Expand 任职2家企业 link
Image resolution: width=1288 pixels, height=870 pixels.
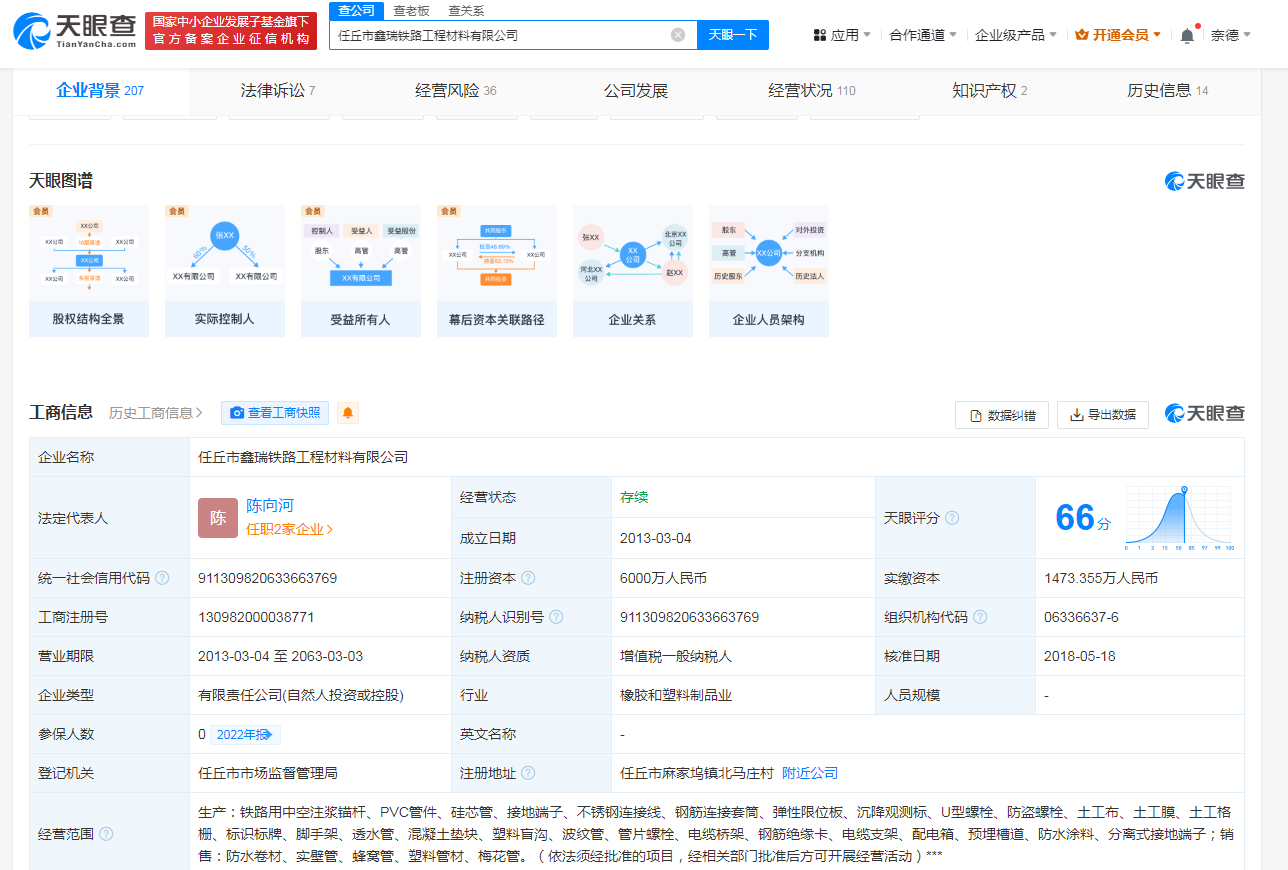[x=290, y=530]
